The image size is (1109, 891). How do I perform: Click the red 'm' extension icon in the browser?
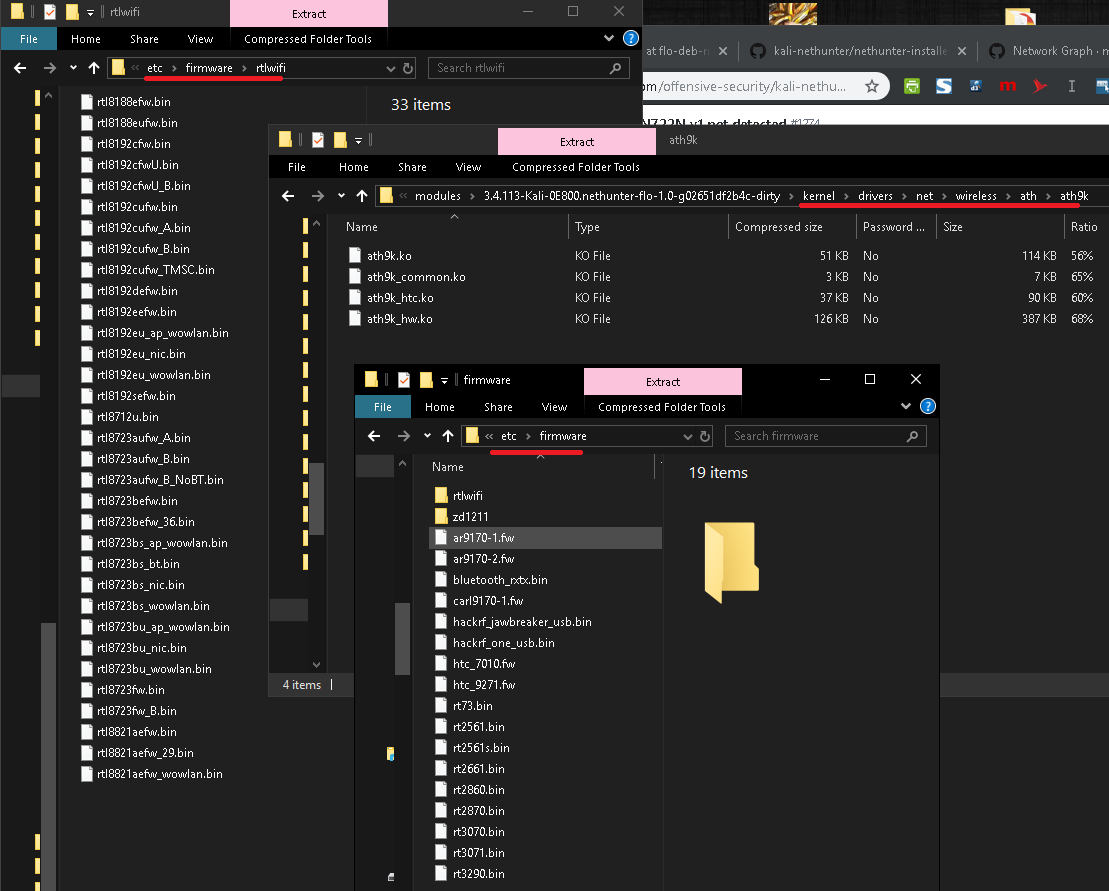(x=1007, y=87)
